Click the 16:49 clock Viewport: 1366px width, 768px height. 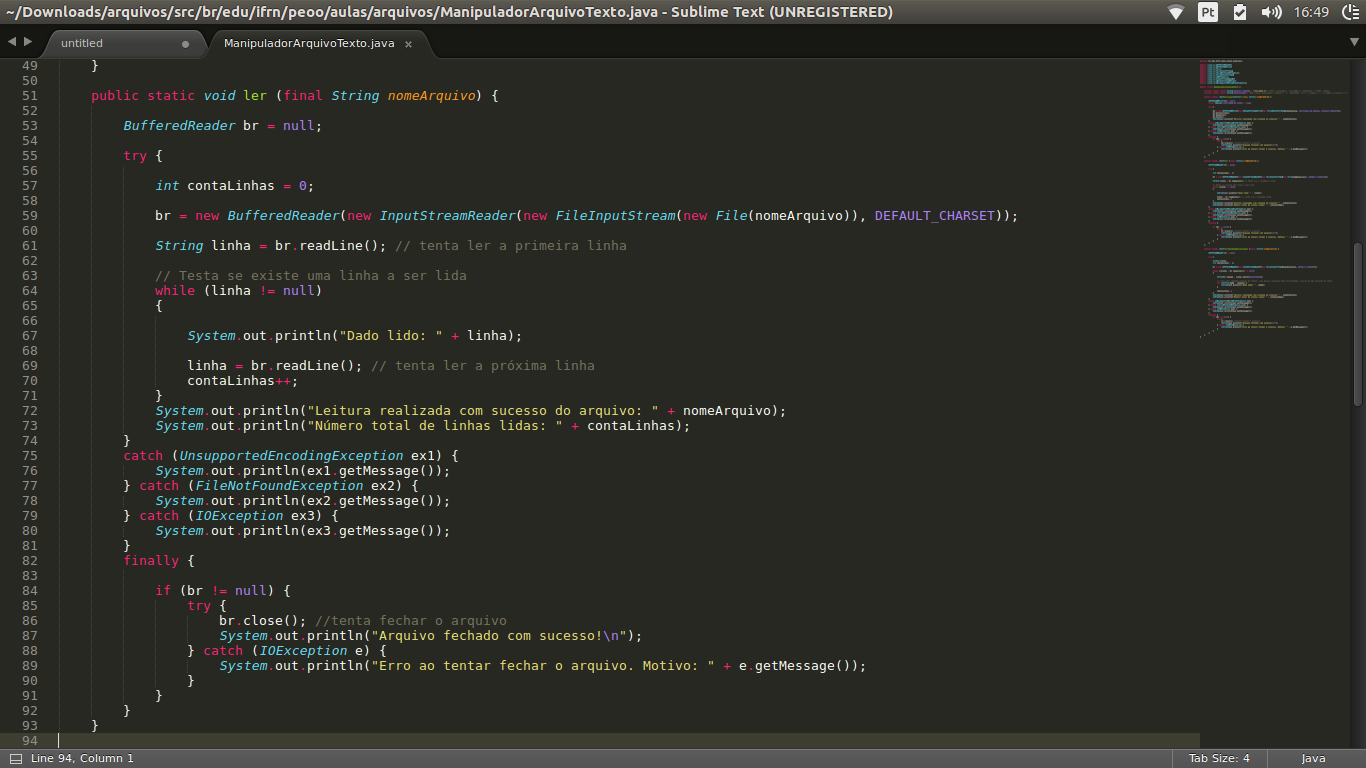pyautogui.click(x=1310, y=12)
